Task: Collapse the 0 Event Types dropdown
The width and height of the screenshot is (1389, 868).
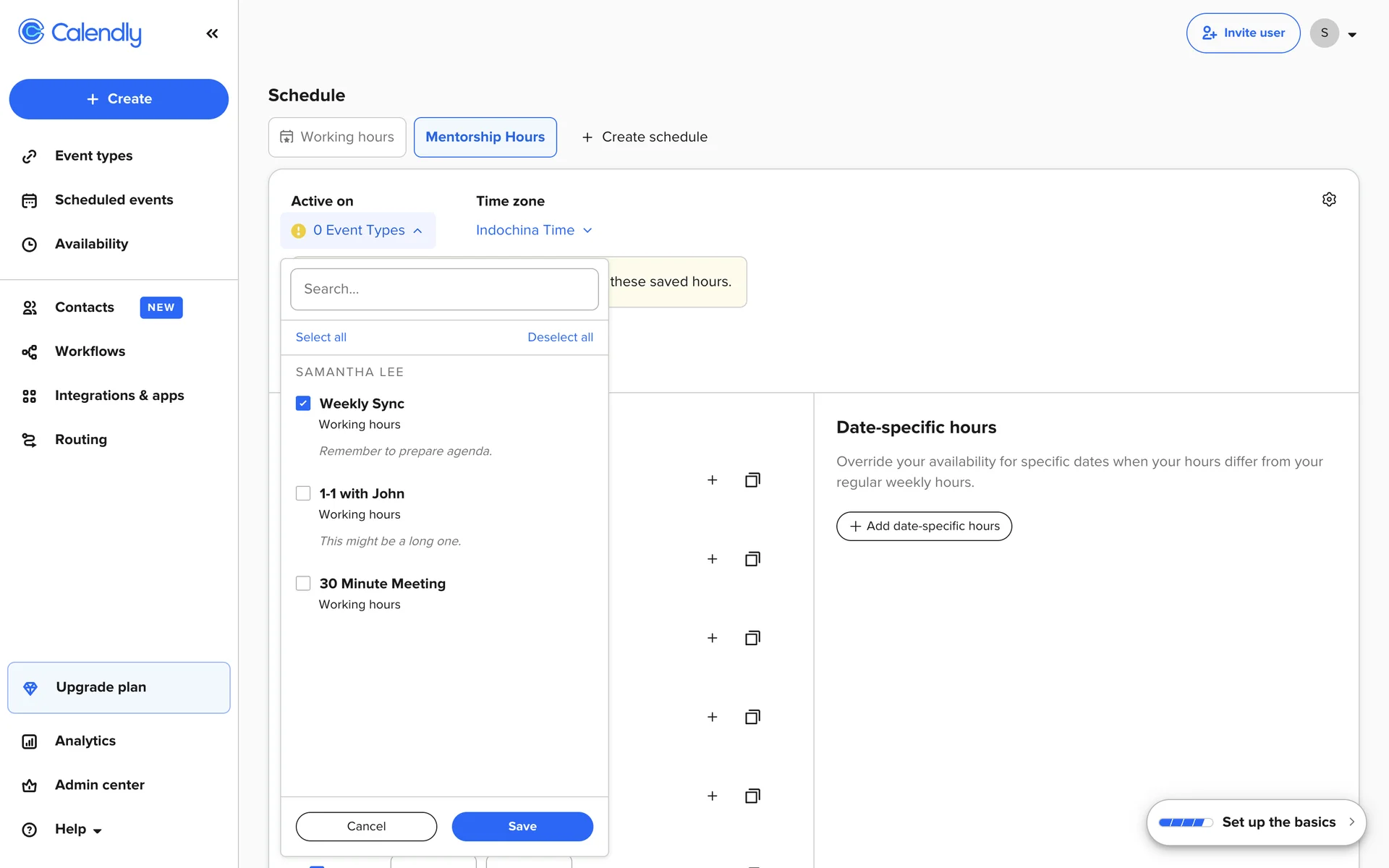Action: 358,230
